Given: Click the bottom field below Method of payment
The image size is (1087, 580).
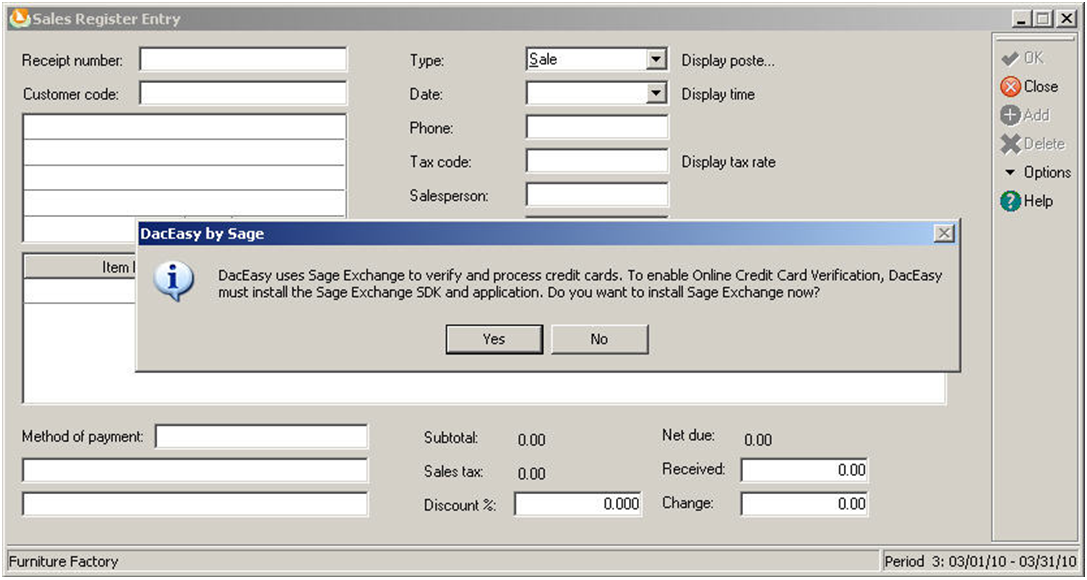Looking at the screenshot, I should coord(195,504).
